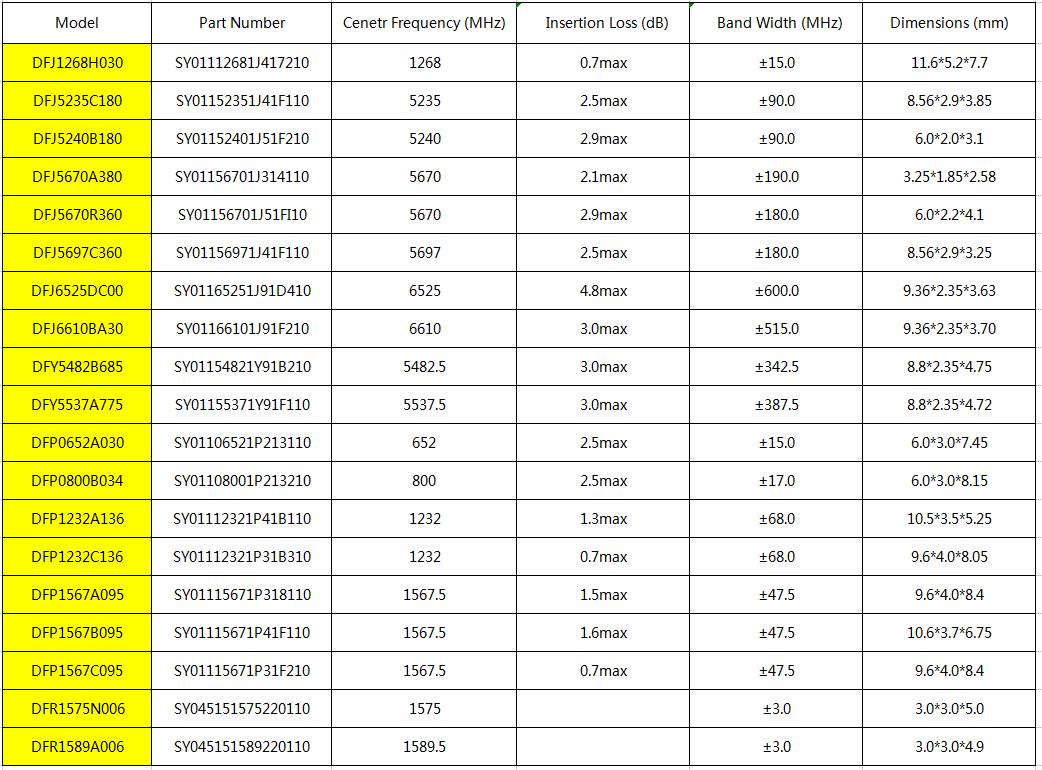The width and height of the screenshot is (1042, 770).
Task: Select the yellow DFR1575N006 model cell
Action: (77, 709)
